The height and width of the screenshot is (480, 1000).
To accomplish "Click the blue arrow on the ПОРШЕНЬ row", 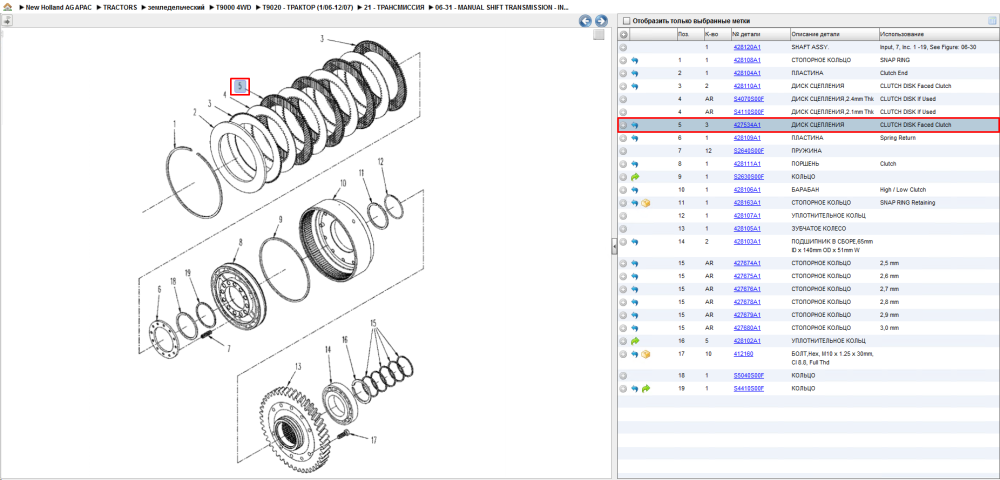I will tap(635, 164).
